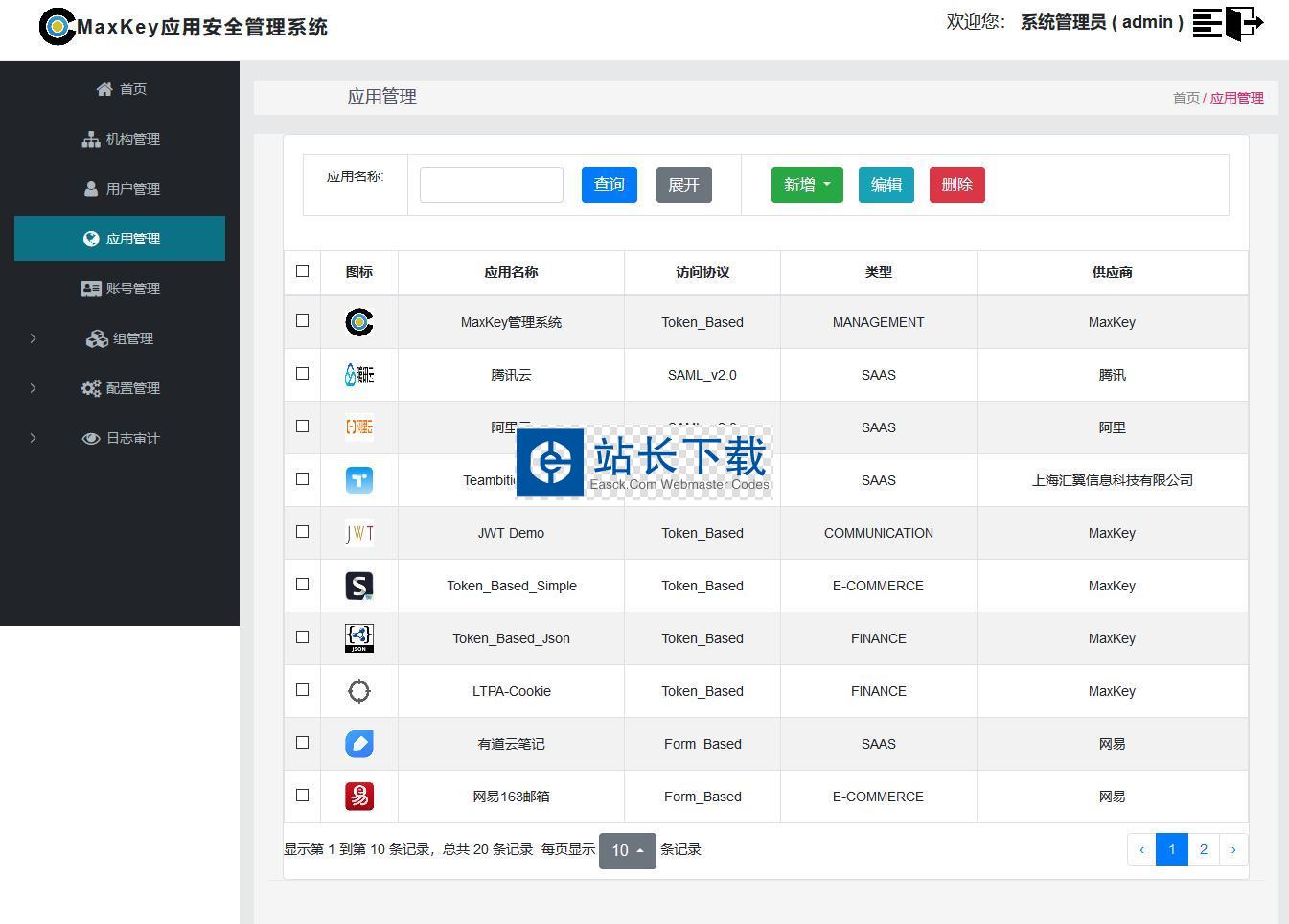This screenshot has width=1289, height=924.
Task: Select the Token_Based_Simple row checkbox
Action: point(302,585)
